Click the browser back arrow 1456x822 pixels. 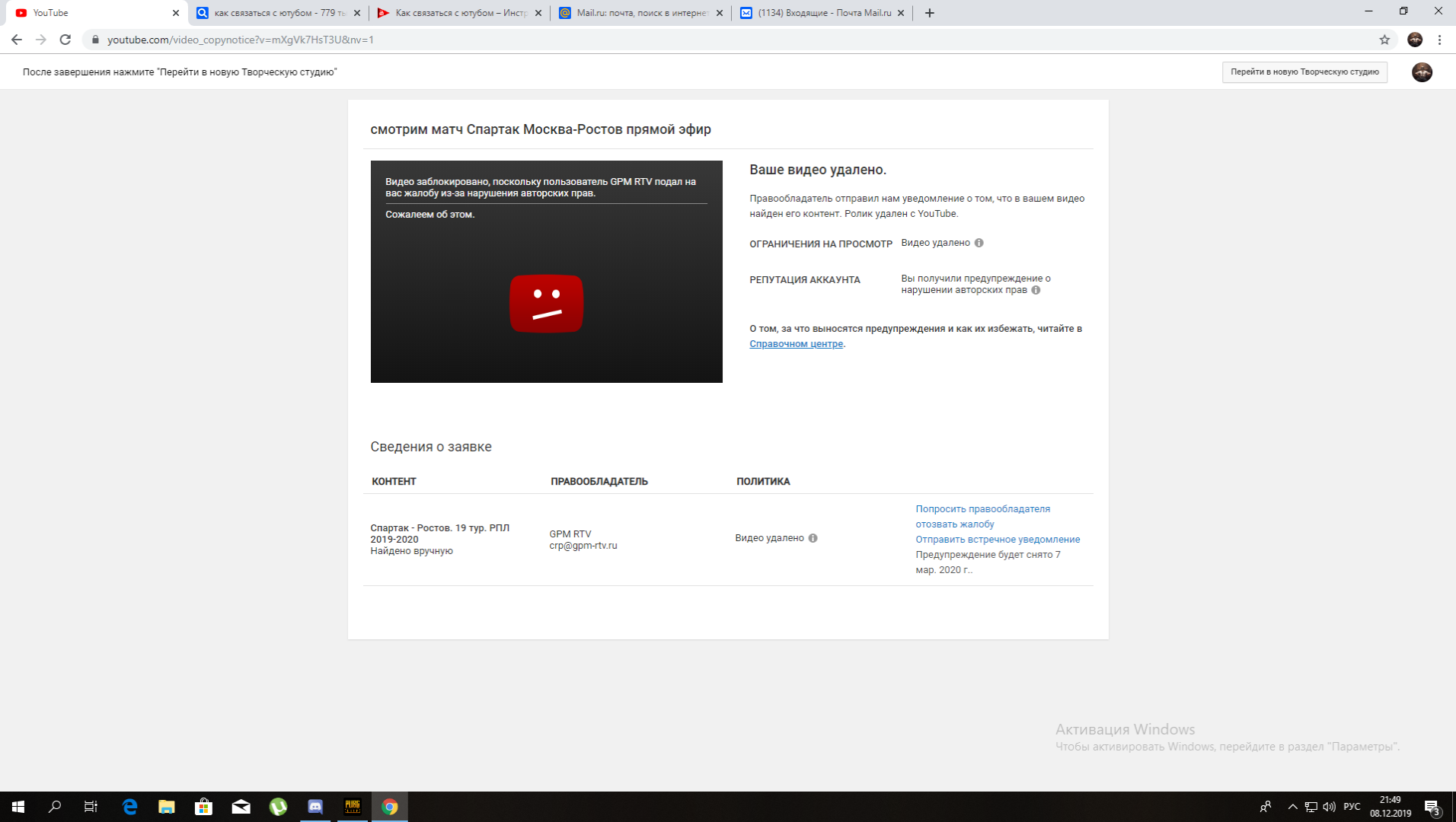(x=17, y=40)
